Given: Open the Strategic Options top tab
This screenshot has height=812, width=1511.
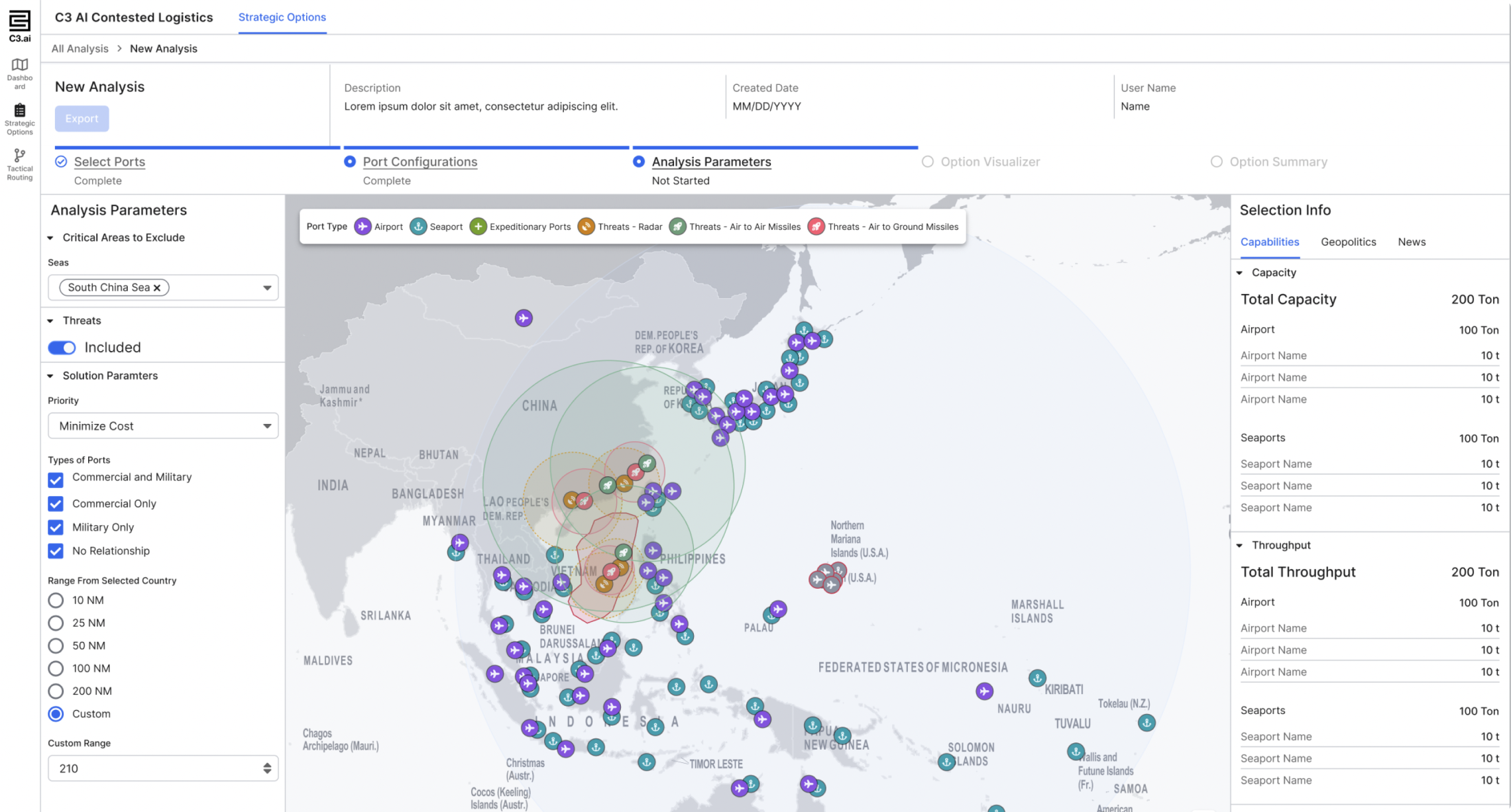Looking at the screenshot, I should [x=282, y=17].
